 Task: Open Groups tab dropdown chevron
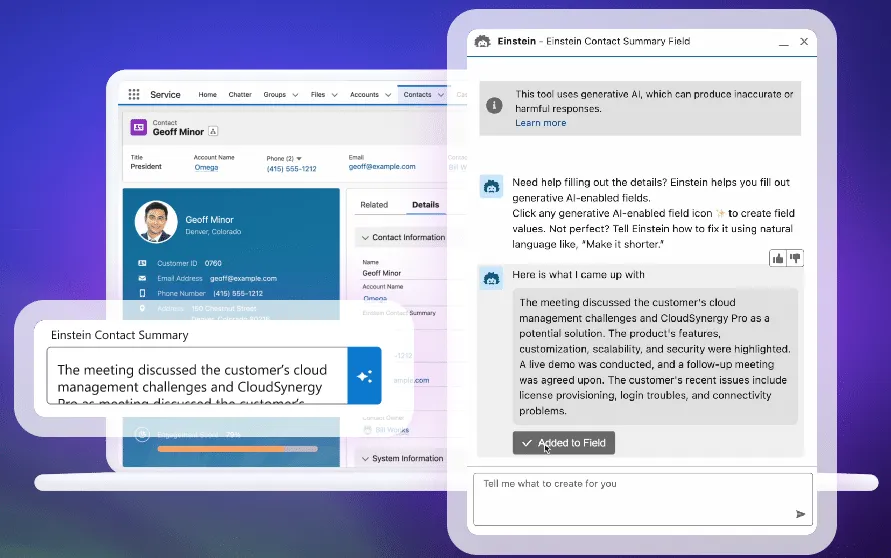295,95
